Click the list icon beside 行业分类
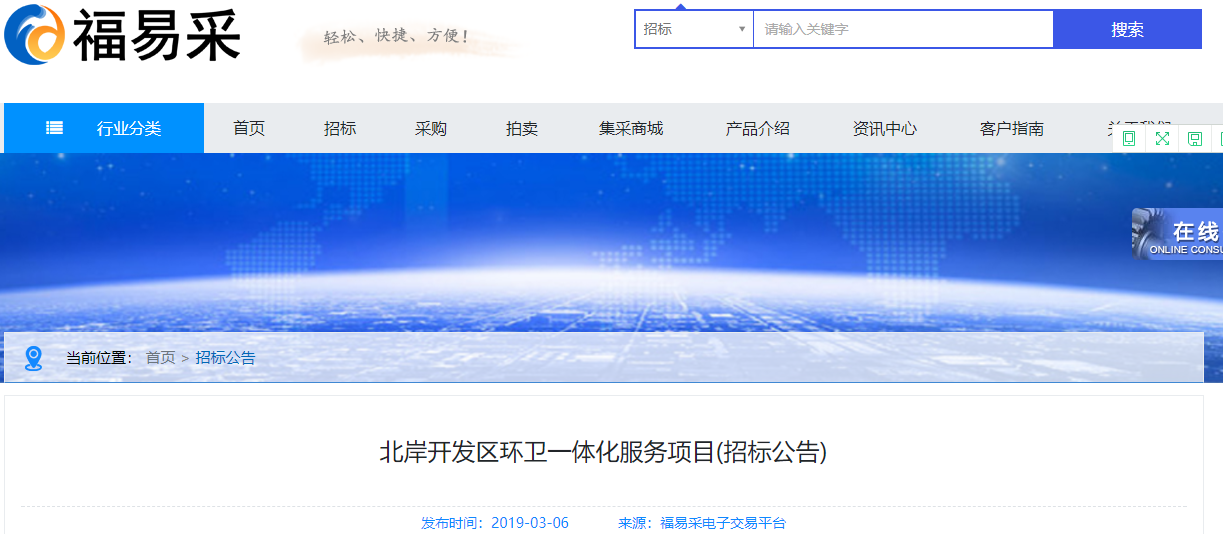The height and width of the screenshot is (534, 1223). pyautogui.click(x=55, y=128)
